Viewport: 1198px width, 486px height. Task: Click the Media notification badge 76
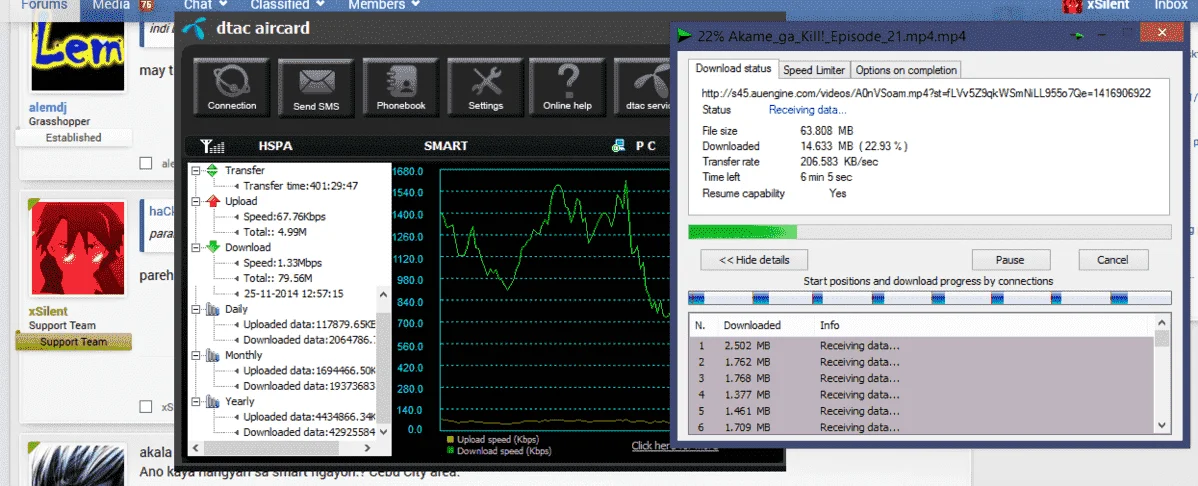point(146,5)
